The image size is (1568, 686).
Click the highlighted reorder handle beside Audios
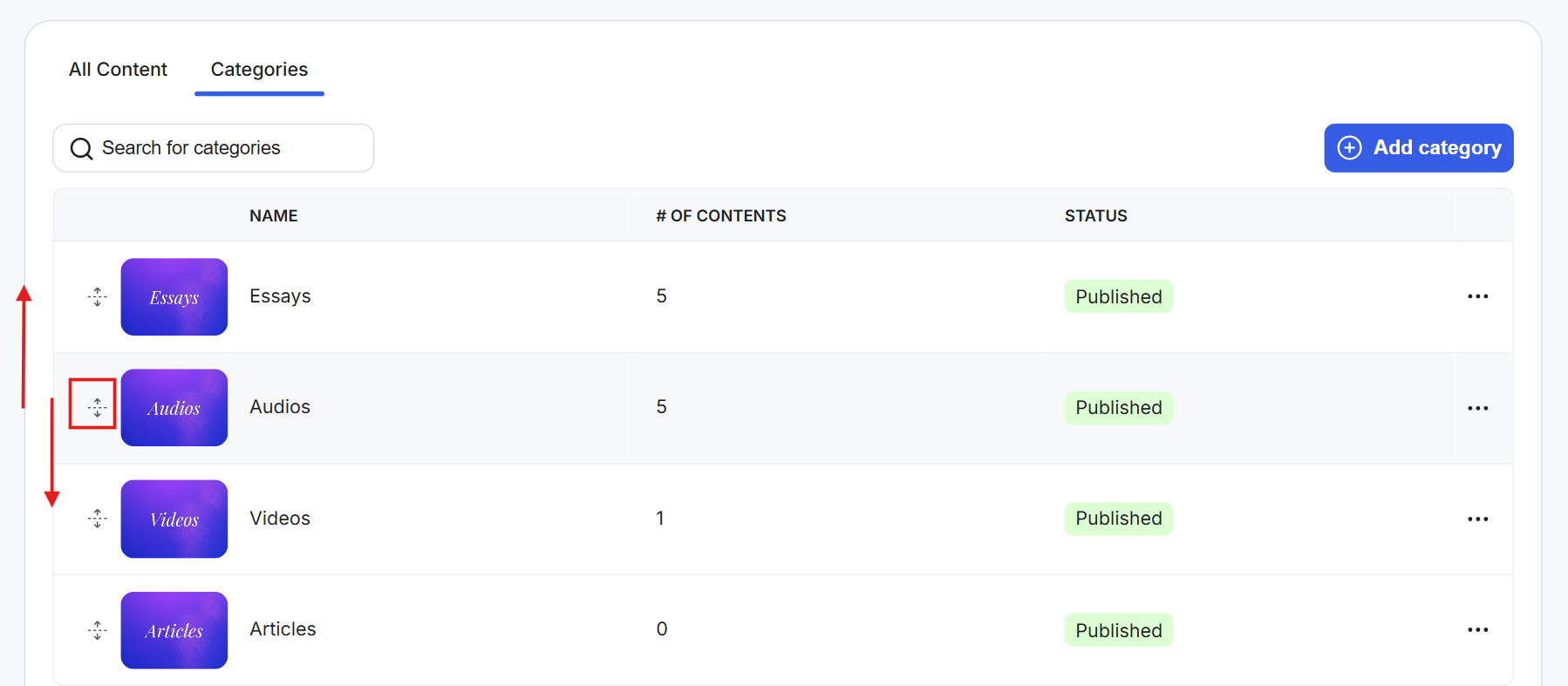pos(98,407)
